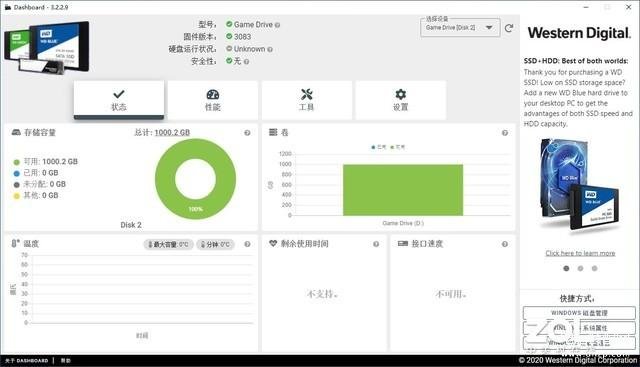The width and height of the screenshot is (640, 367).
Task: Click info icon beside Game Drive model
Action: 278,25
